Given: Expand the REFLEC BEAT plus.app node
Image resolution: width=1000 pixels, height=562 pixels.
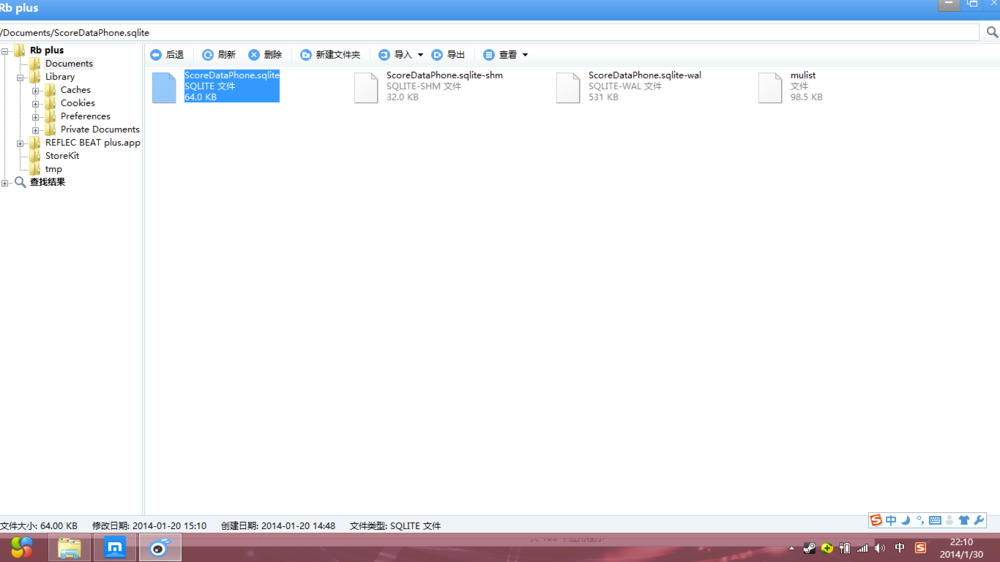Looking at the screenshot, I should (x=20, y=144).
